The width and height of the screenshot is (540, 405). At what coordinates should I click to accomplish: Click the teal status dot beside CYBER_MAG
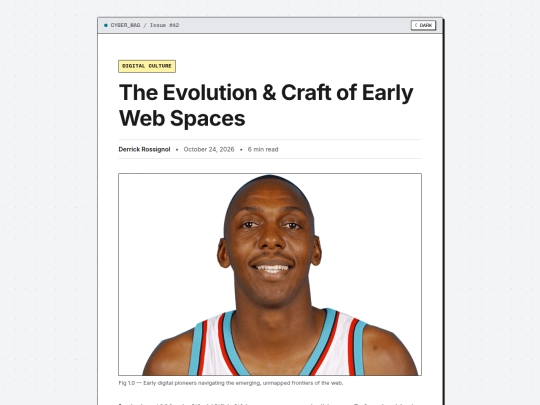[106, 25]
